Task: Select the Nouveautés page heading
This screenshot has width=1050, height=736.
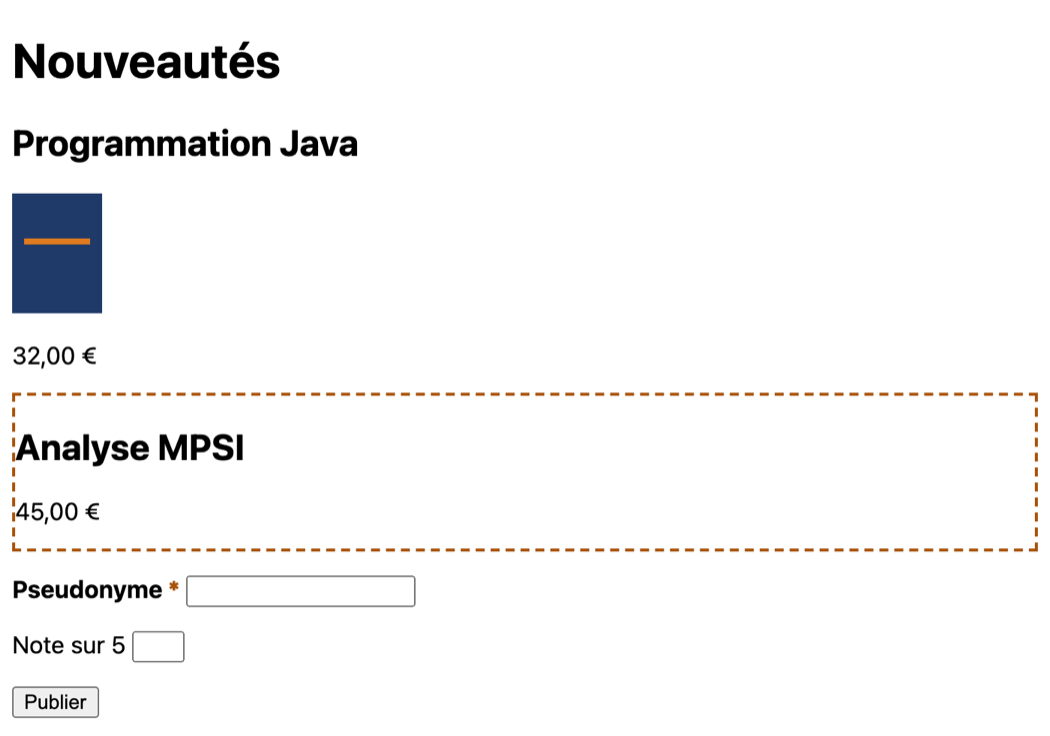Action: click(x=146, y=62)
